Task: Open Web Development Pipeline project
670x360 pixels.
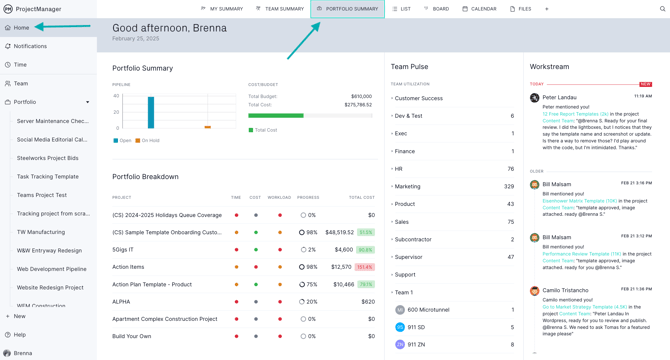Action: click(x=51, y=269)
